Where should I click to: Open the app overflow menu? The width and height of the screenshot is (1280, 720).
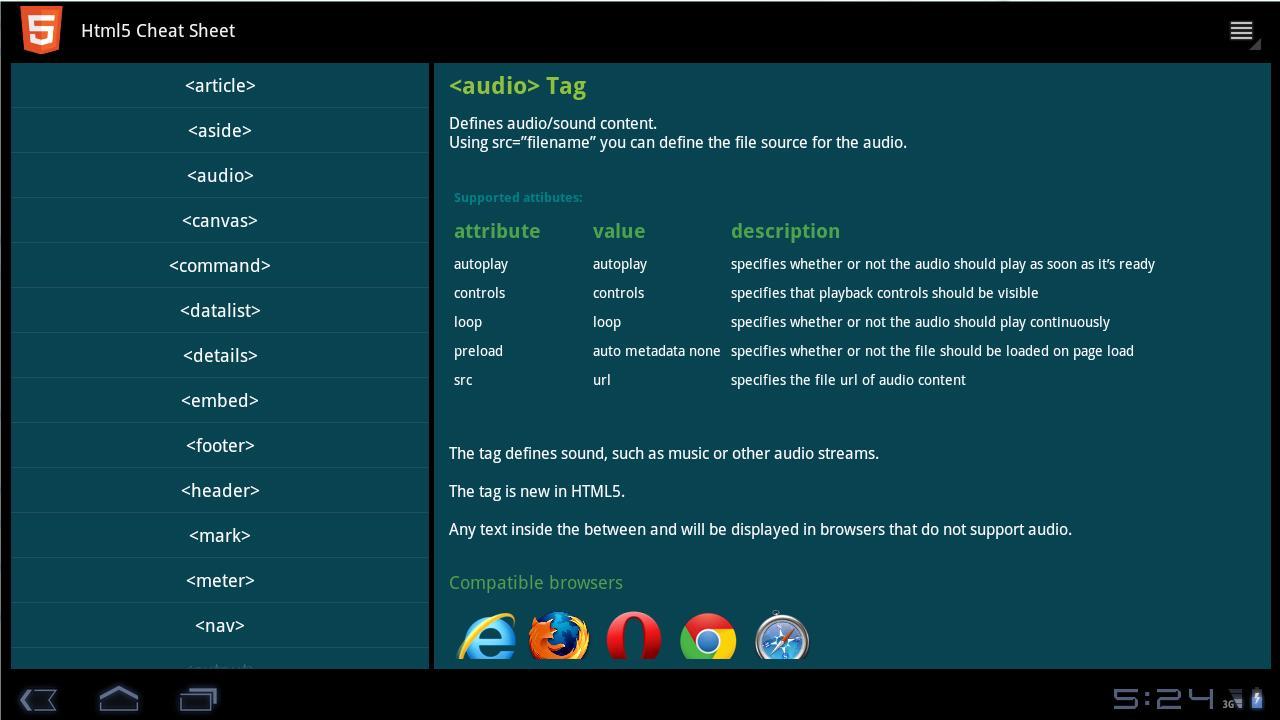point(1240,30)
